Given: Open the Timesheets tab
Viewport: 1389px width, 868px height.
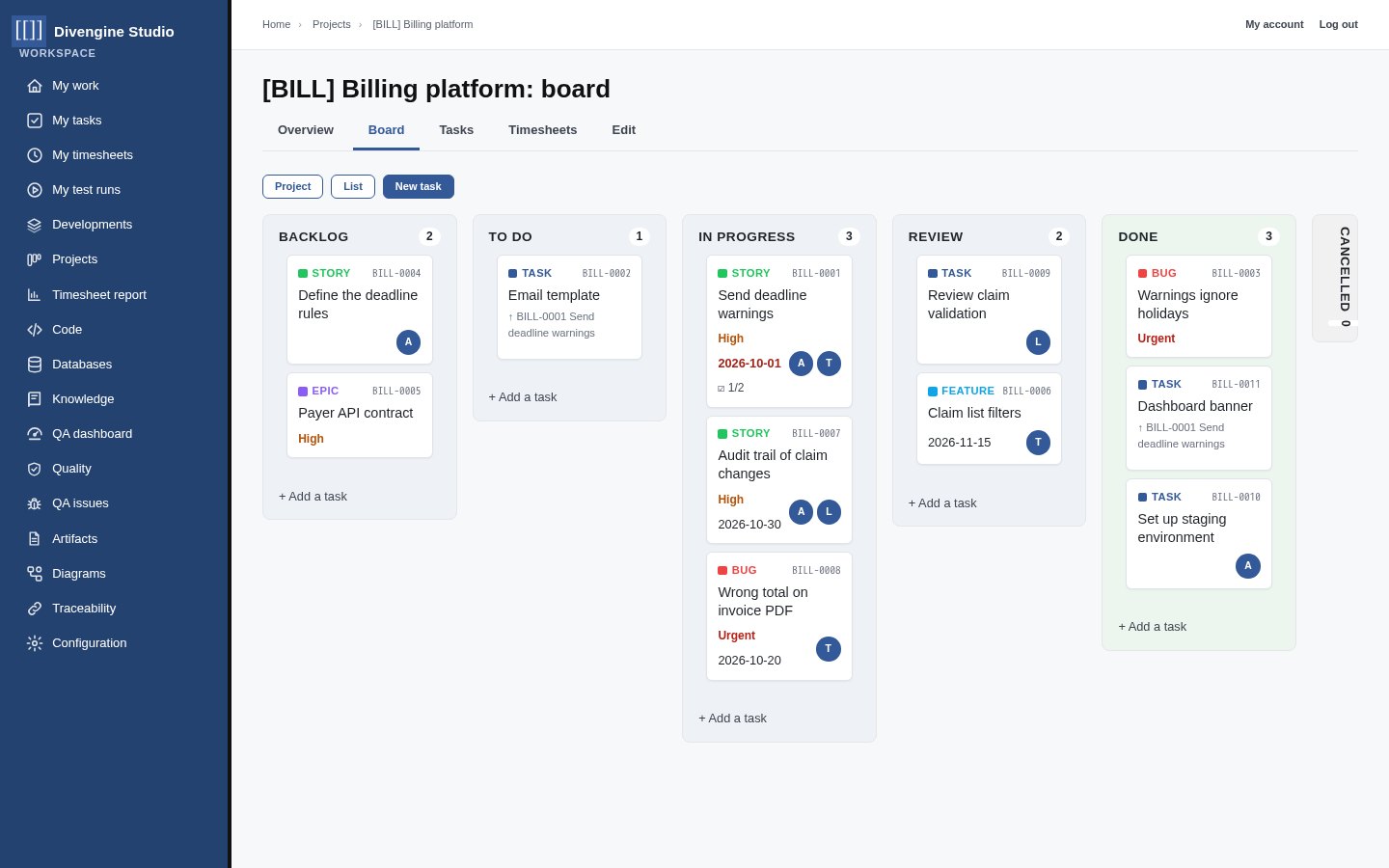Looking at the screenshot, I should (543, 130).
